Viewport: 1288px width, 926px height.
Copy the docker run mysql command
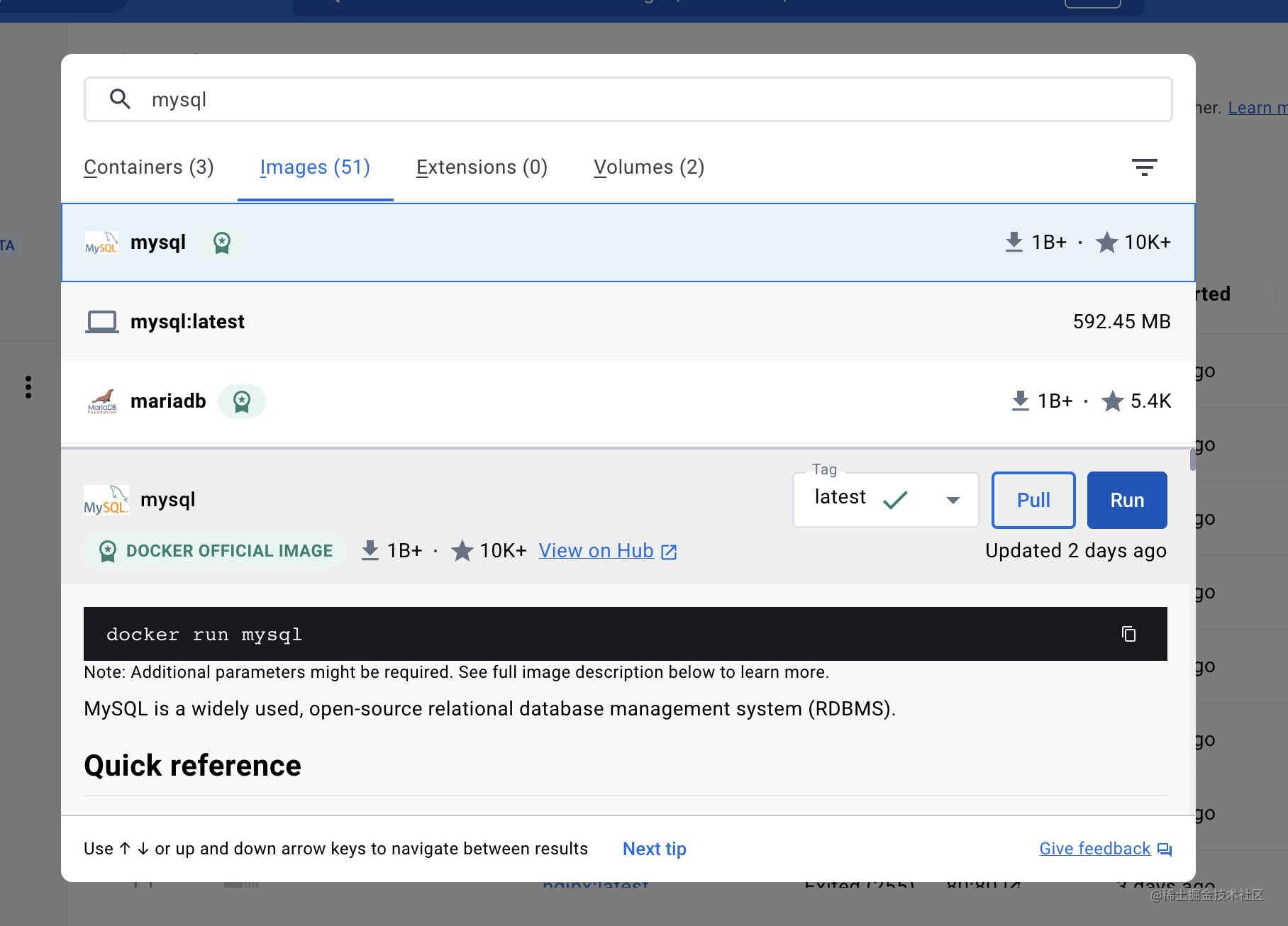pos(1128,634)
